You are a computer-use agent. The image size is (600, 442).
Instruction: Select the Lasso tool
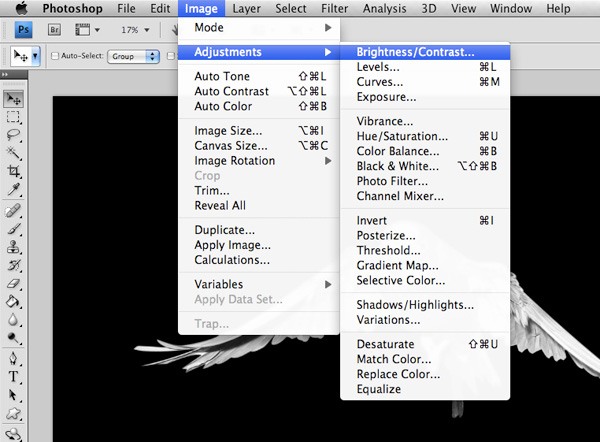point(14,135)
